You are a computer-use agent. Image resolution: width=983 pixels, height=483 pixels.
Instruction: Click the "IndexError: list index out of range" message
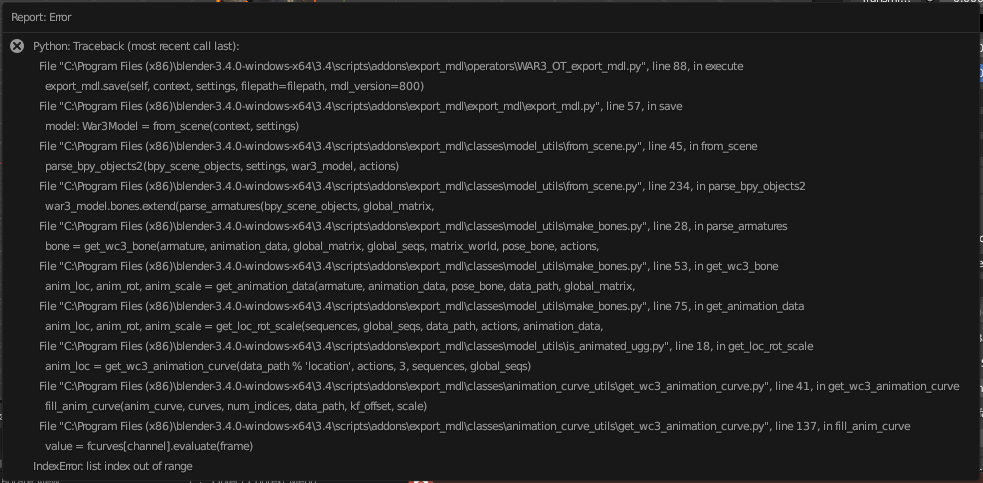point(113,466)
